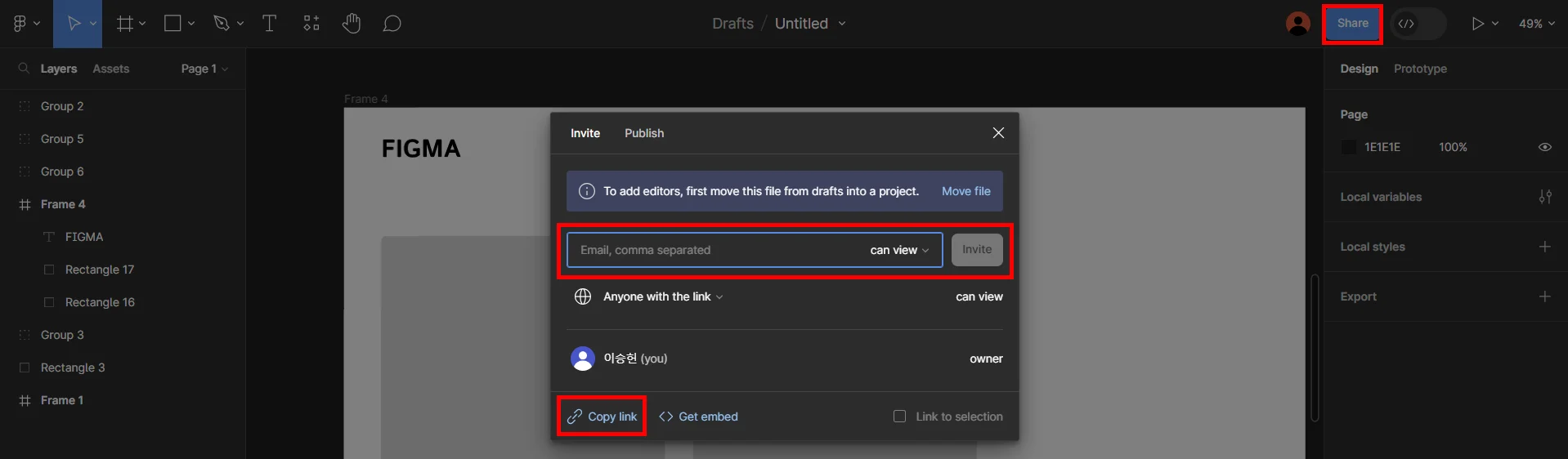Image resolution: width=1568 pixels, height=459 pixels.
Task: Open the Figma main menu icon
Action: pos(20,24)
